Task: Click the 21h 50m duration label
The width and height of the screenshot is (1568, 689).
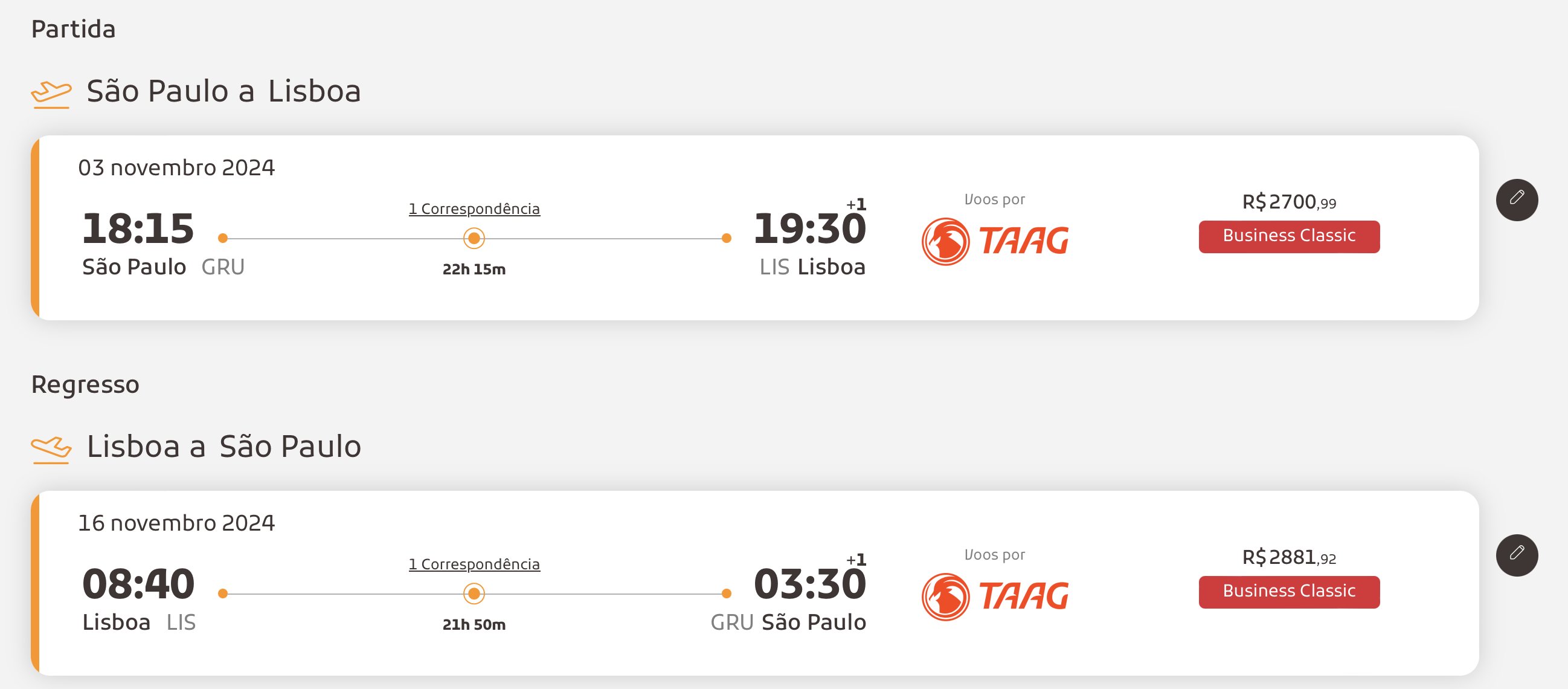Action: point(474,624)
